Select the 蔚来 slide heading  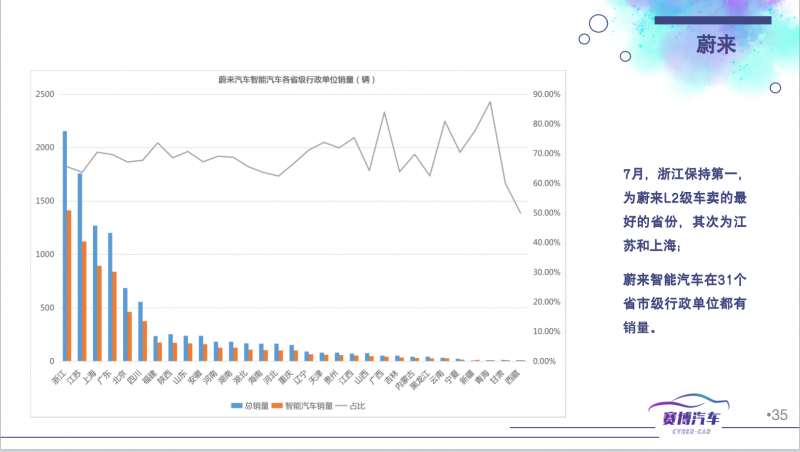coord(716,44)
